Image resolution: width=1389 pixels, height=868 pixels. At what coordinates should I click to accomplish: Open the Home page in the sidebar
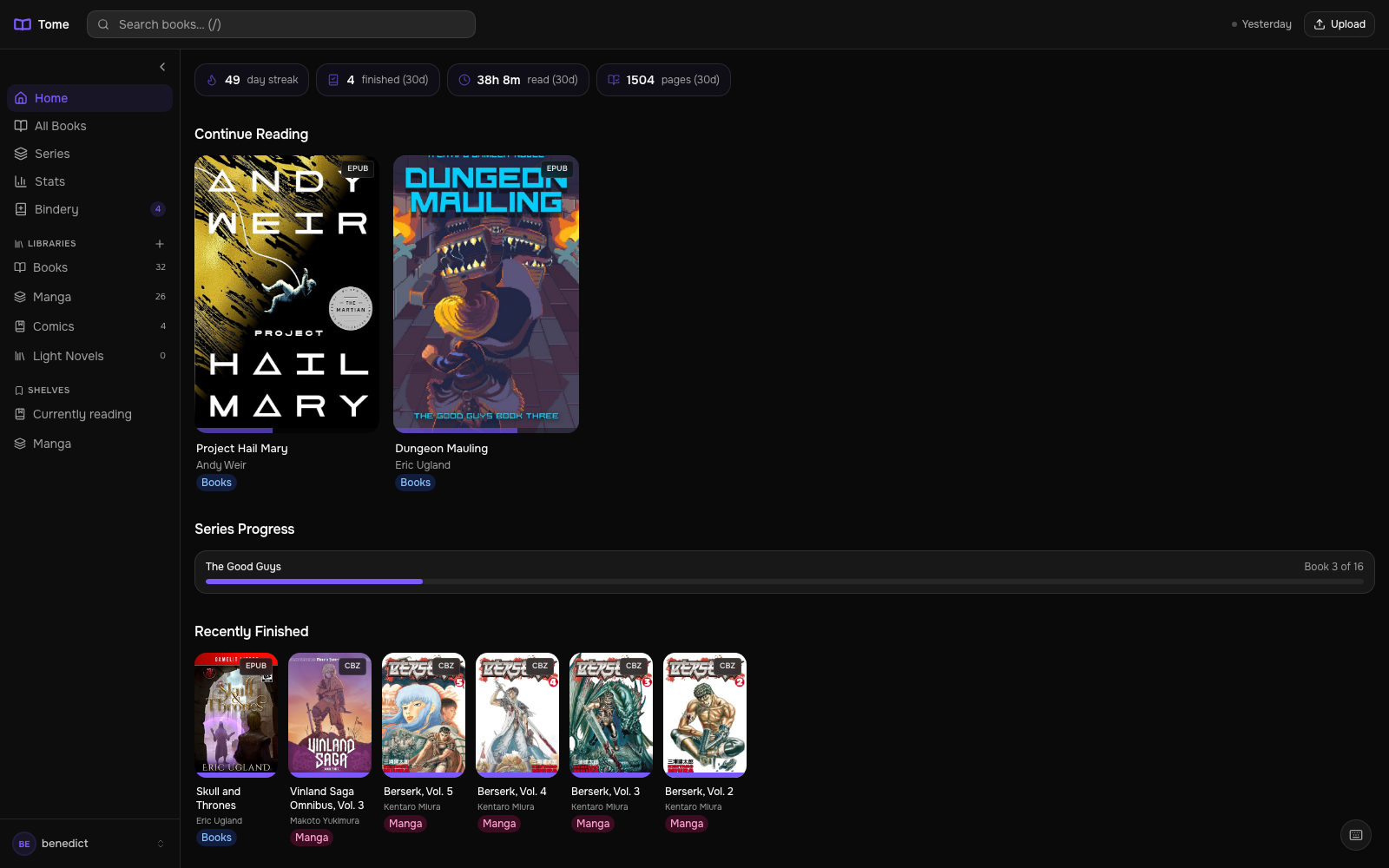click(89, 98)
